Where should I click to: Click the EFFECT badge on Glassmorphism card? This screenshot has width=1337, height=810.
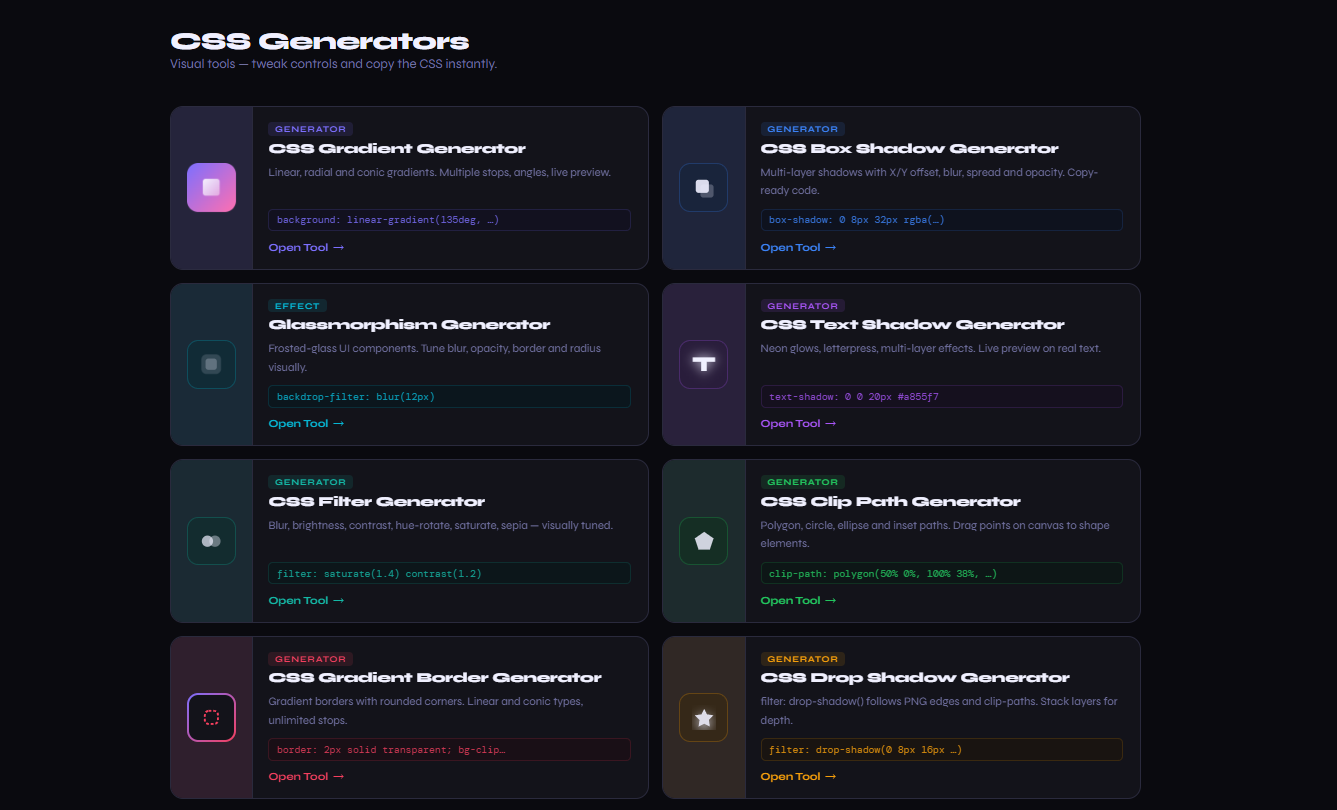click(297, 306)
